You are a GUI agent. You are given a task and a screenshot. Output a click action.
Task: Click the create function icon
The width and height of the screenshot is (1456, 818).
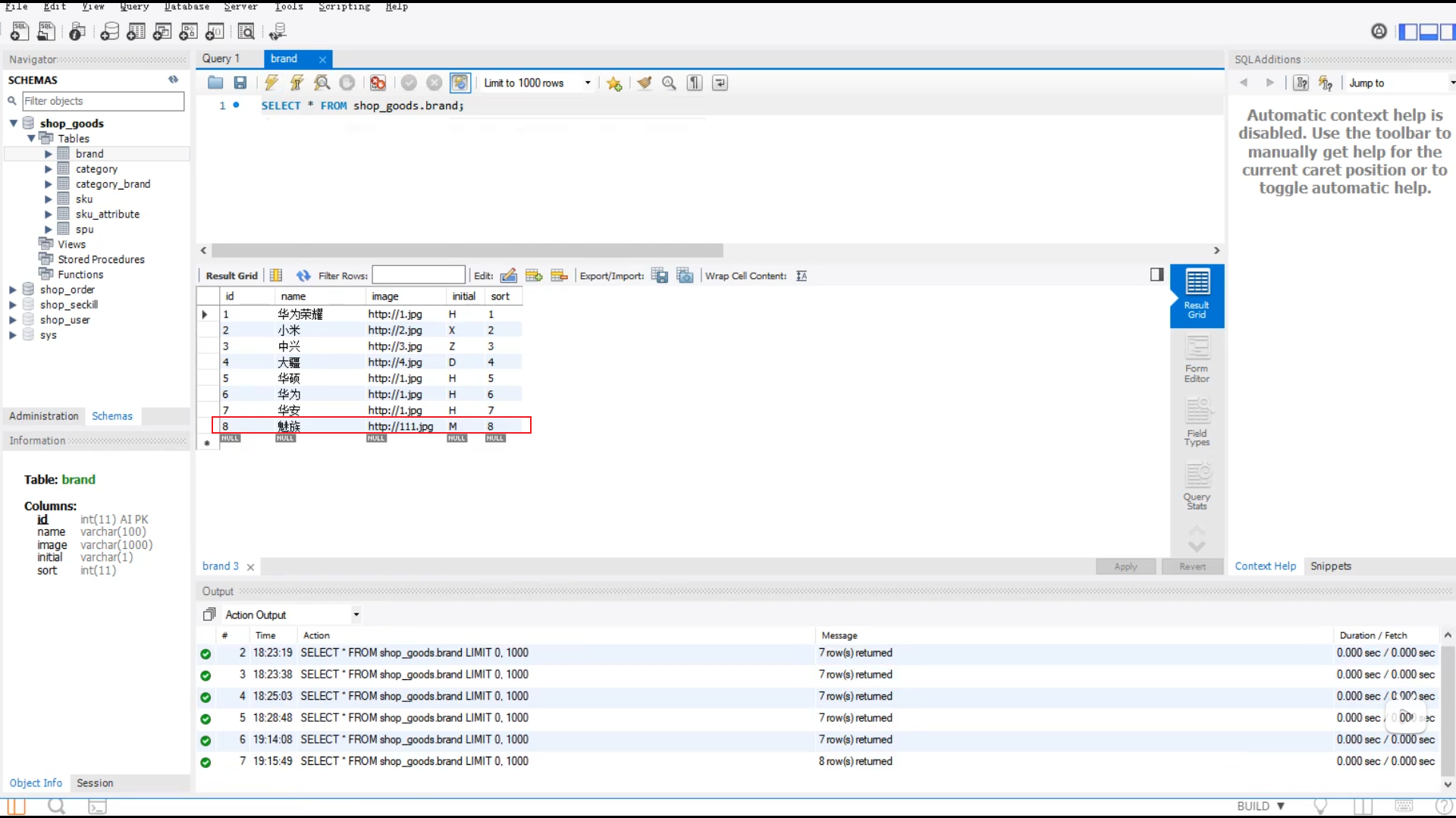click(215, 31)
